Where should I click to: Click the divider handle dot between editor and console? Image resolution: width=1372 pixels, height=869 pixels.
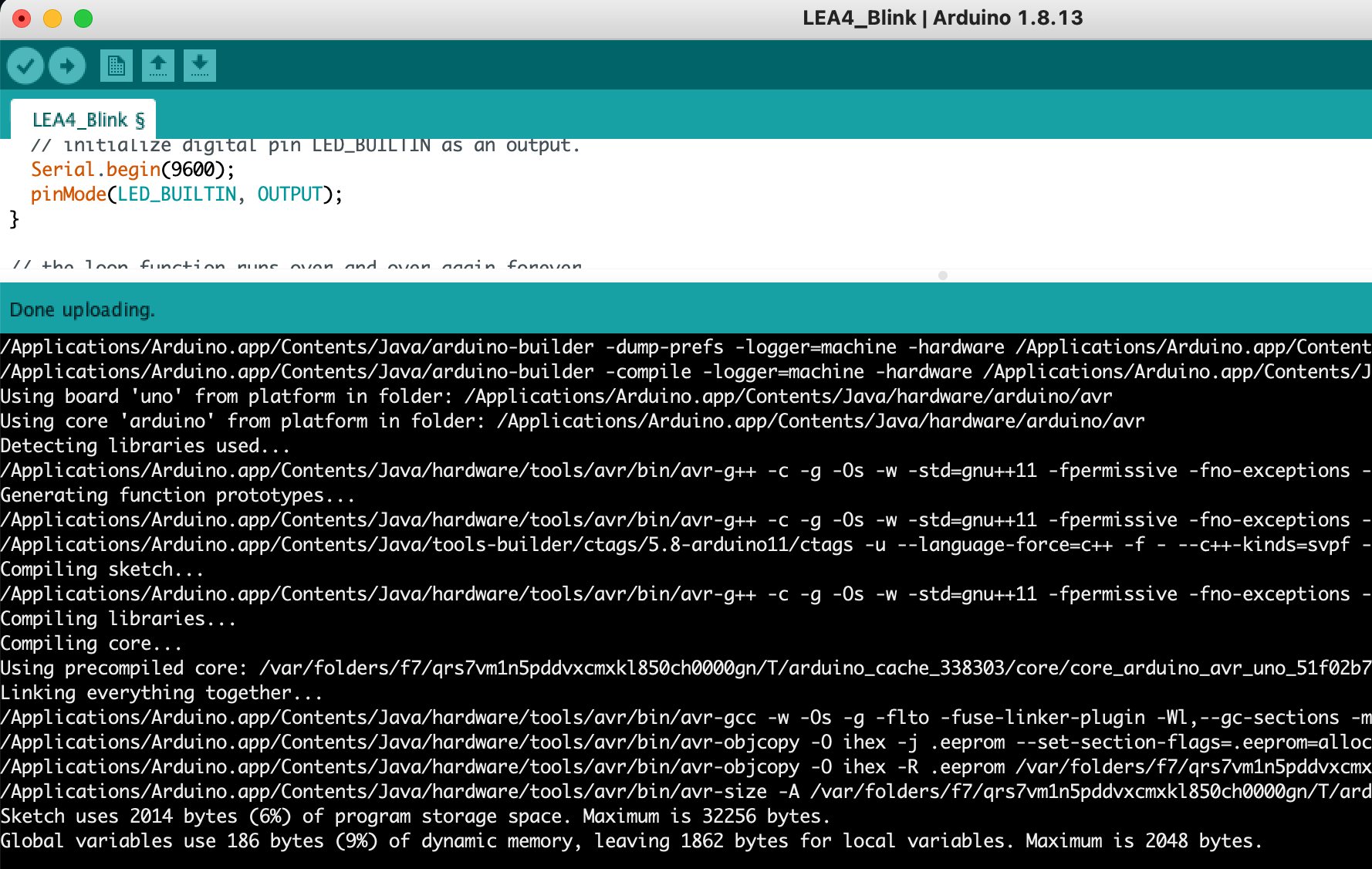943,276
